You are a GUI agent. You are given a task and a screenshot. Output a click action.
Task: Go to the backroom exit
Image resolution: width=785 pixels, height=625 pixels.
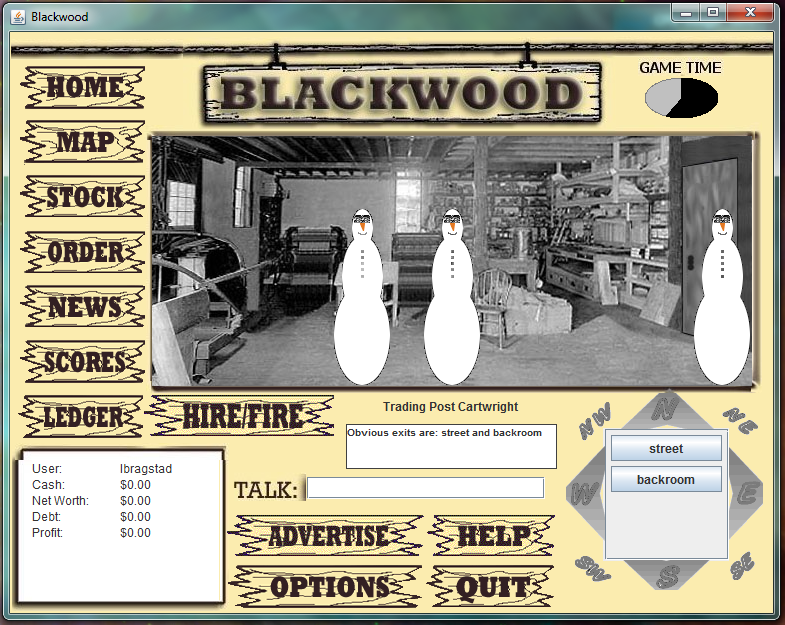(x=666, y=479)
